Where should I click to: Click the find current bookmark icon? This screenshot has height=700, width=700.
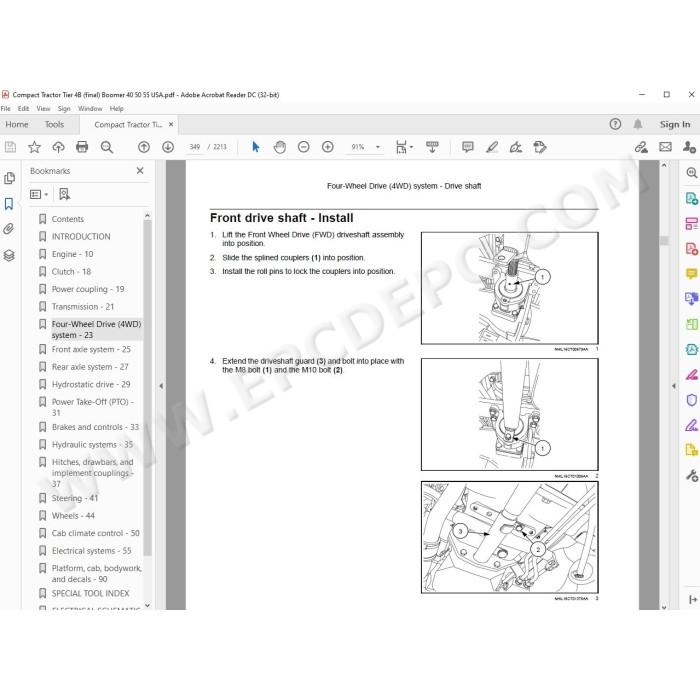[x=64, y=194]
